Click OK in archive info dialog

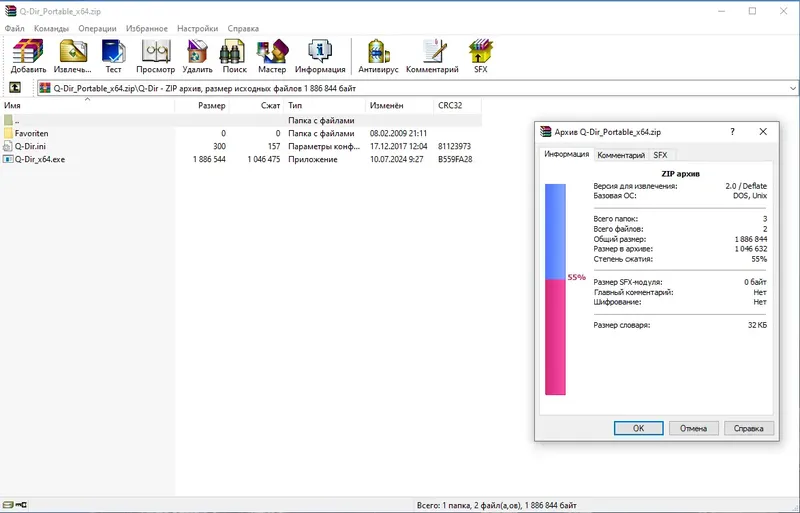(x=638, y=428)
